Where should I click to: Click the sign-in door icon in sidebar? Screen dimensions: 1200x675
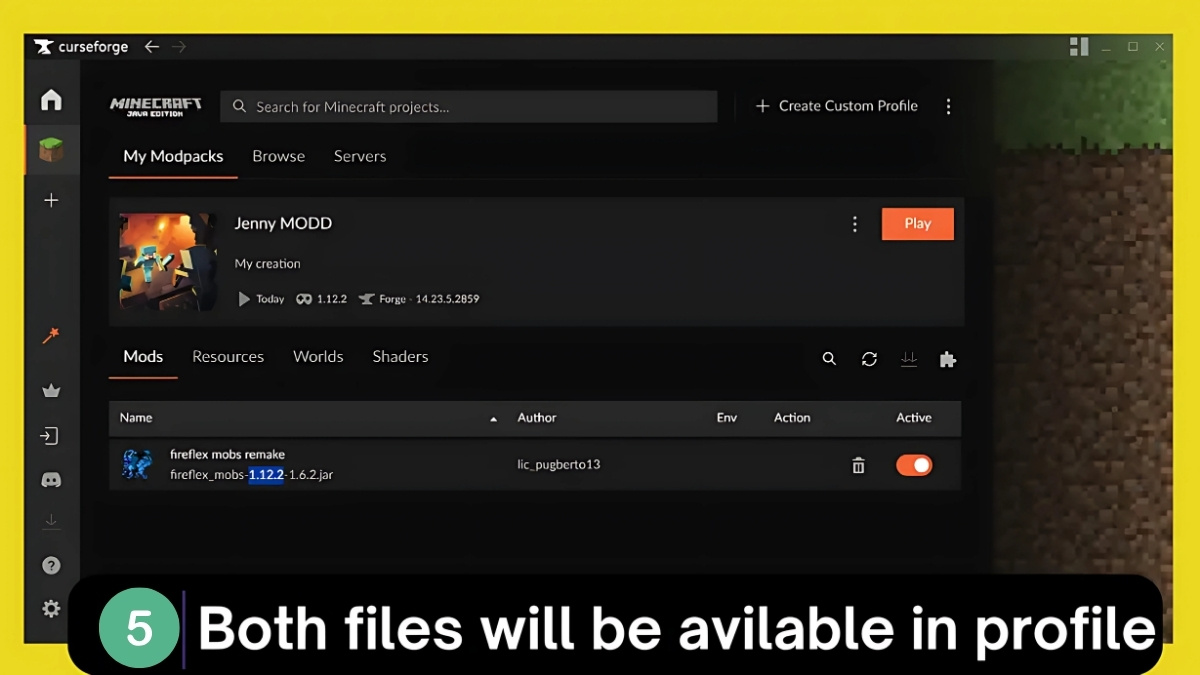coord(51,436)
